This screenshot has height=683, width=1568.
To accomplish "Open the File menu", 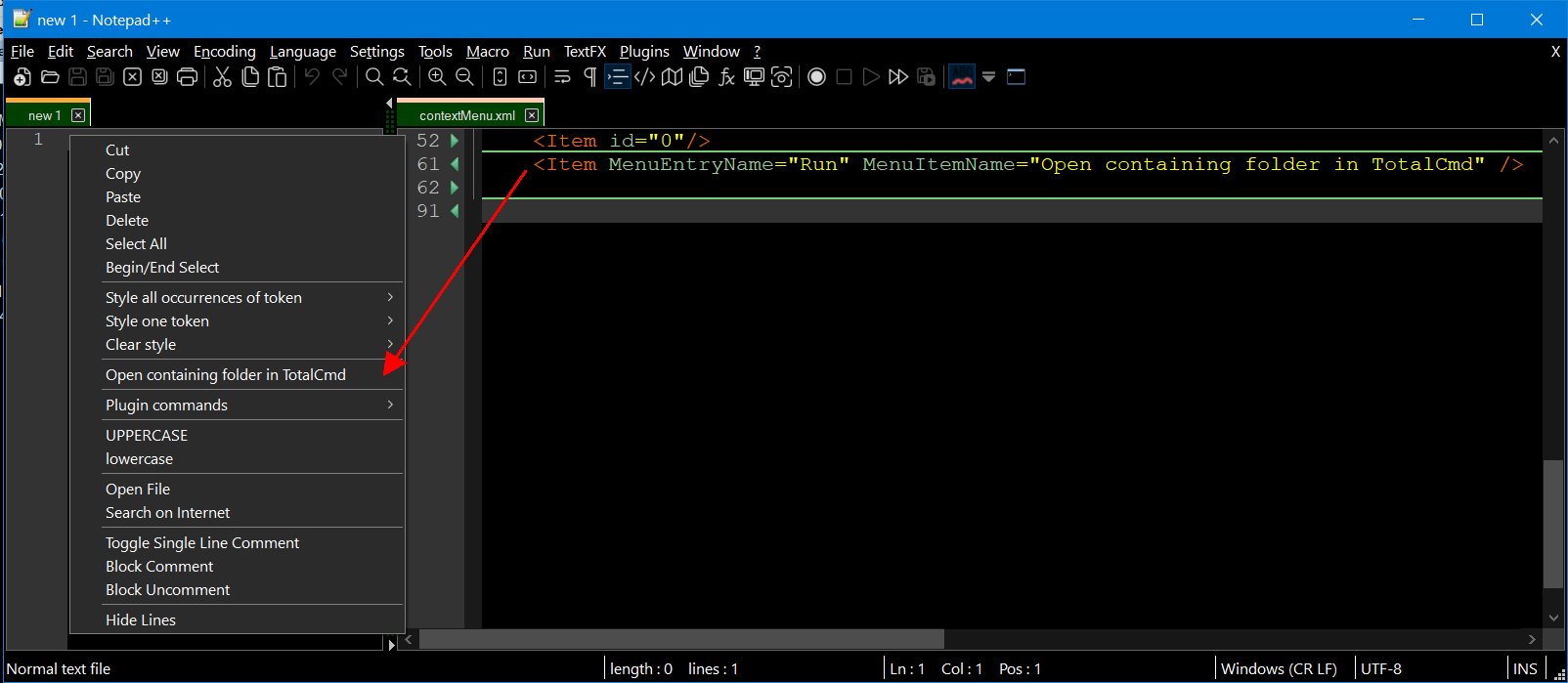I will click(22, 52).
